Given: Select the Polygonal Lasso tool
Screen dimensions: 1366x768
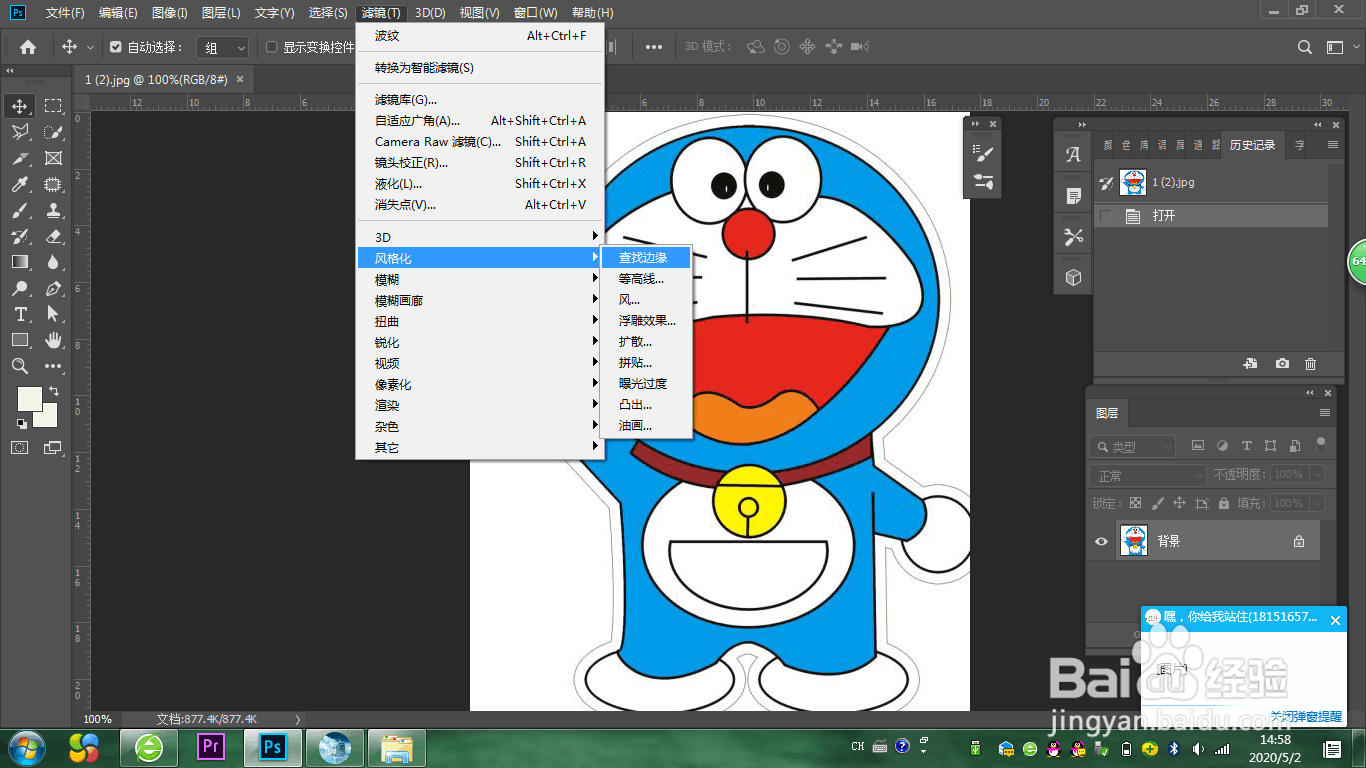Looking at the screenshot, I should point(20,132).
